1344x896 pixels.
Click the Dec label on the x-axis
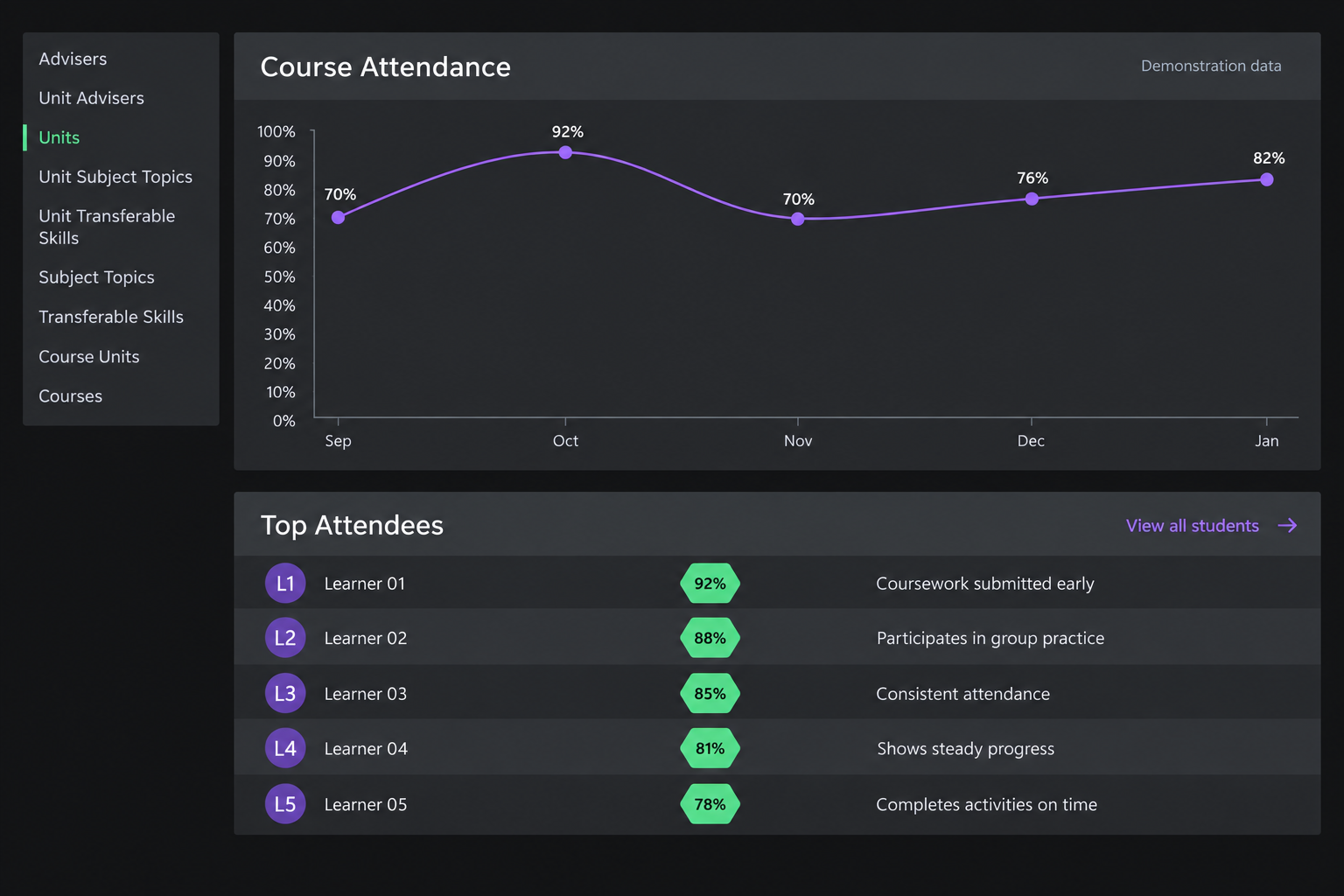tap(1031, 441)
